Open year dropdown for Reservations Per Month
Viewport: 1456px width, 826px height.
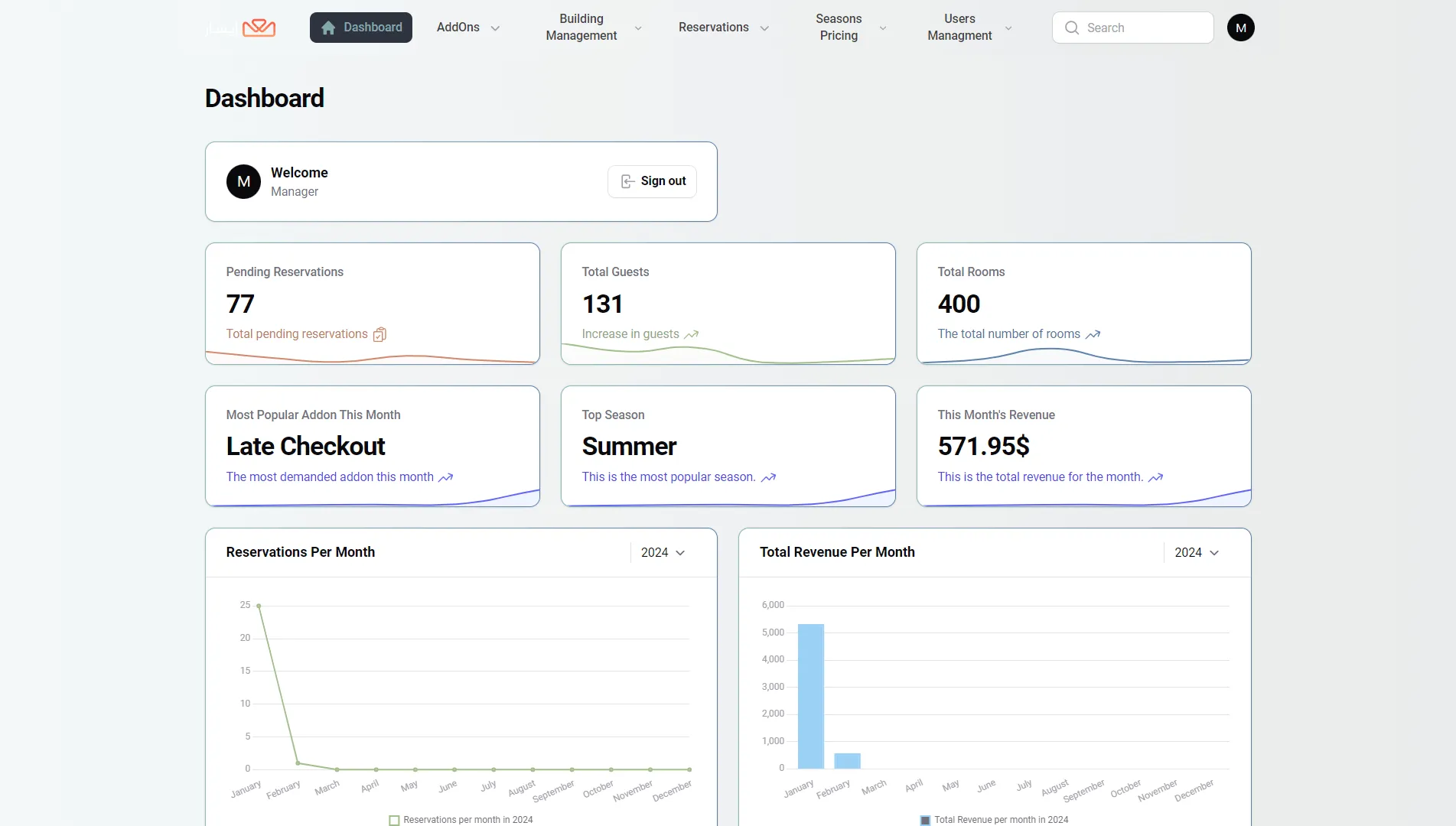click(663, 552)
